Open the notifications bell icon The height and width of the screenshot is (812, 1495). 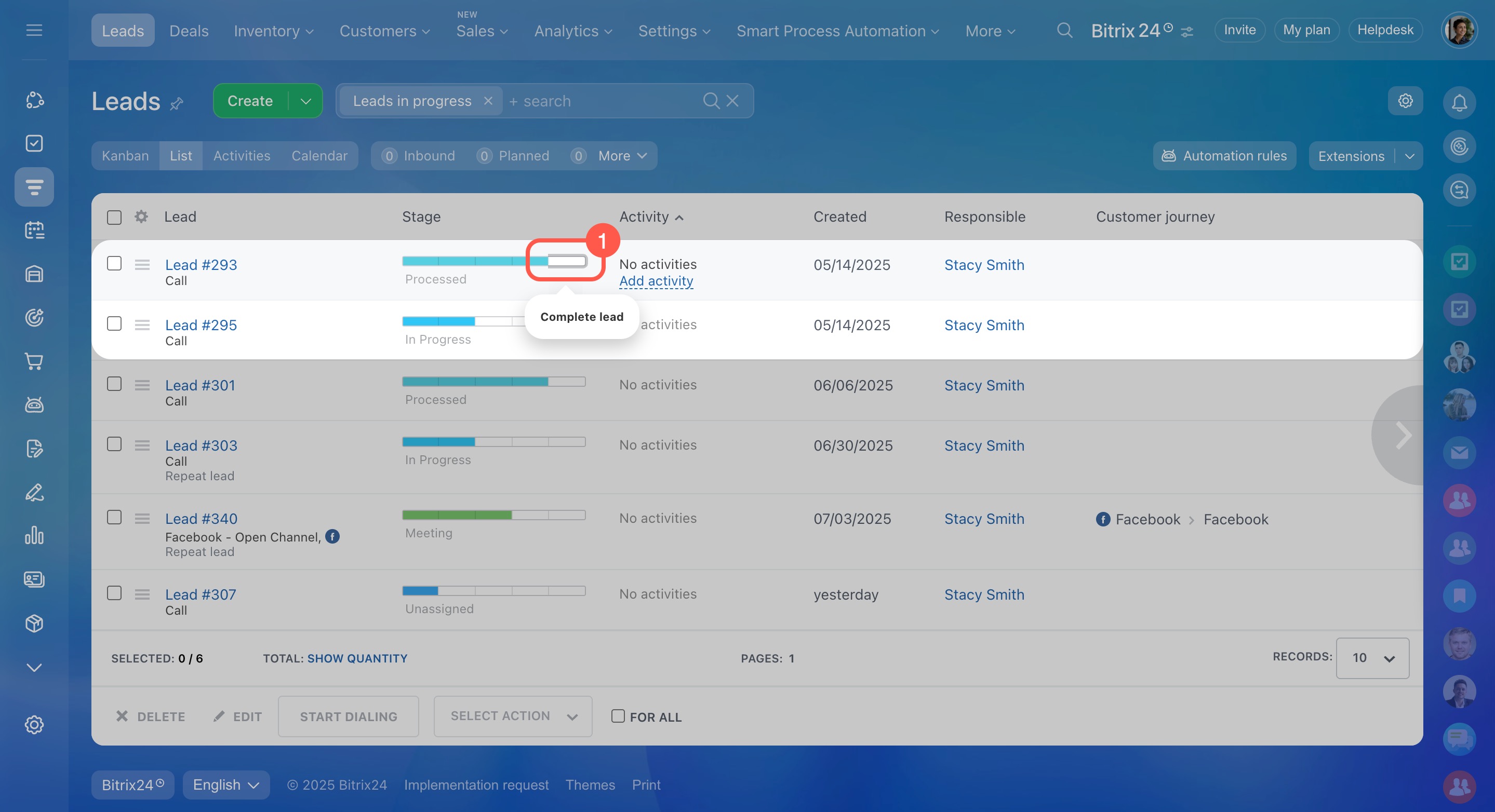tap(1459, 103)
